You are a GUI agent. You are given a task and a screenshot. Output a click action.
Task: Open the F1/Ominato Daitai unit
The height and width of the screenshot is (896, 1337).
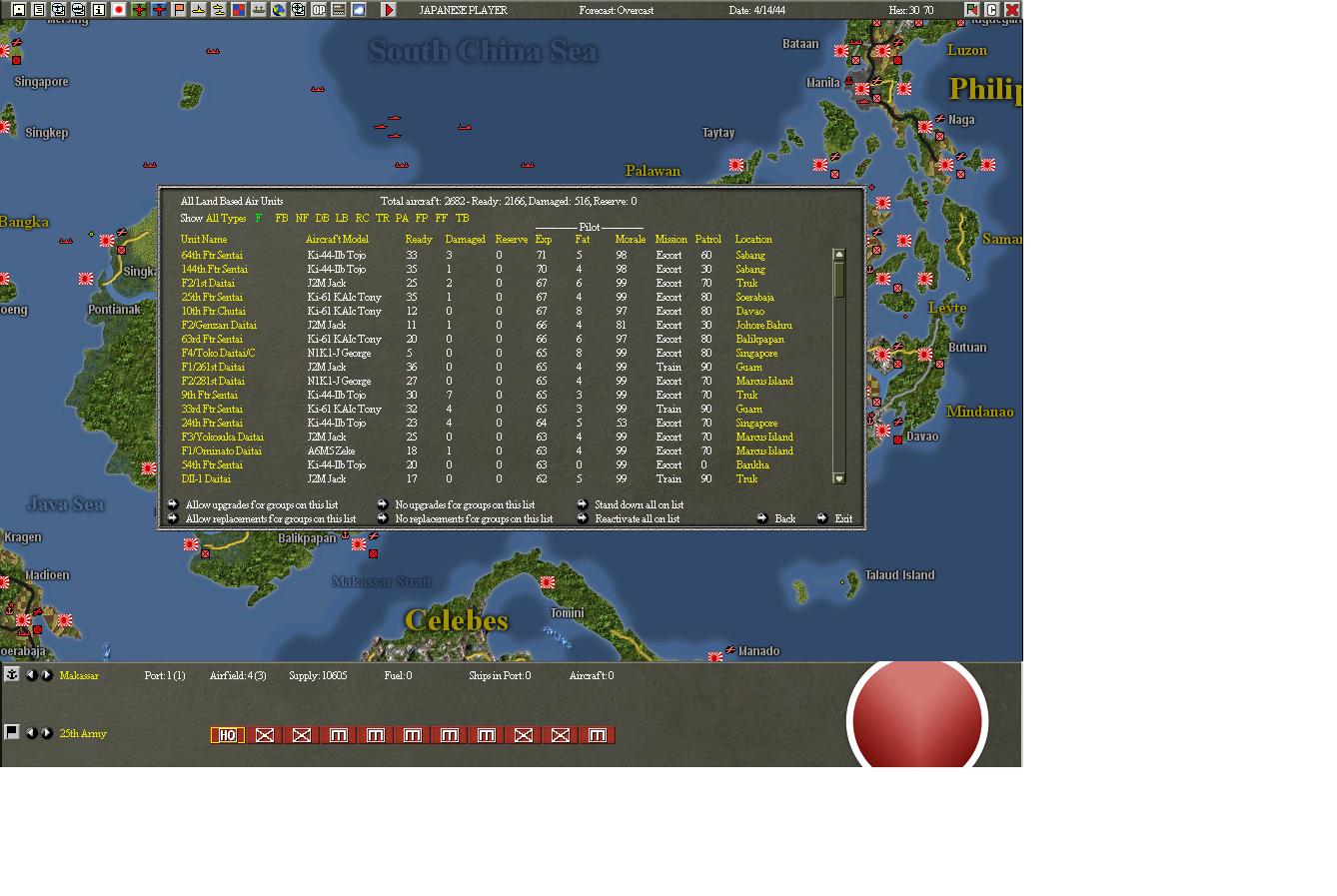(x=221, y=451)
